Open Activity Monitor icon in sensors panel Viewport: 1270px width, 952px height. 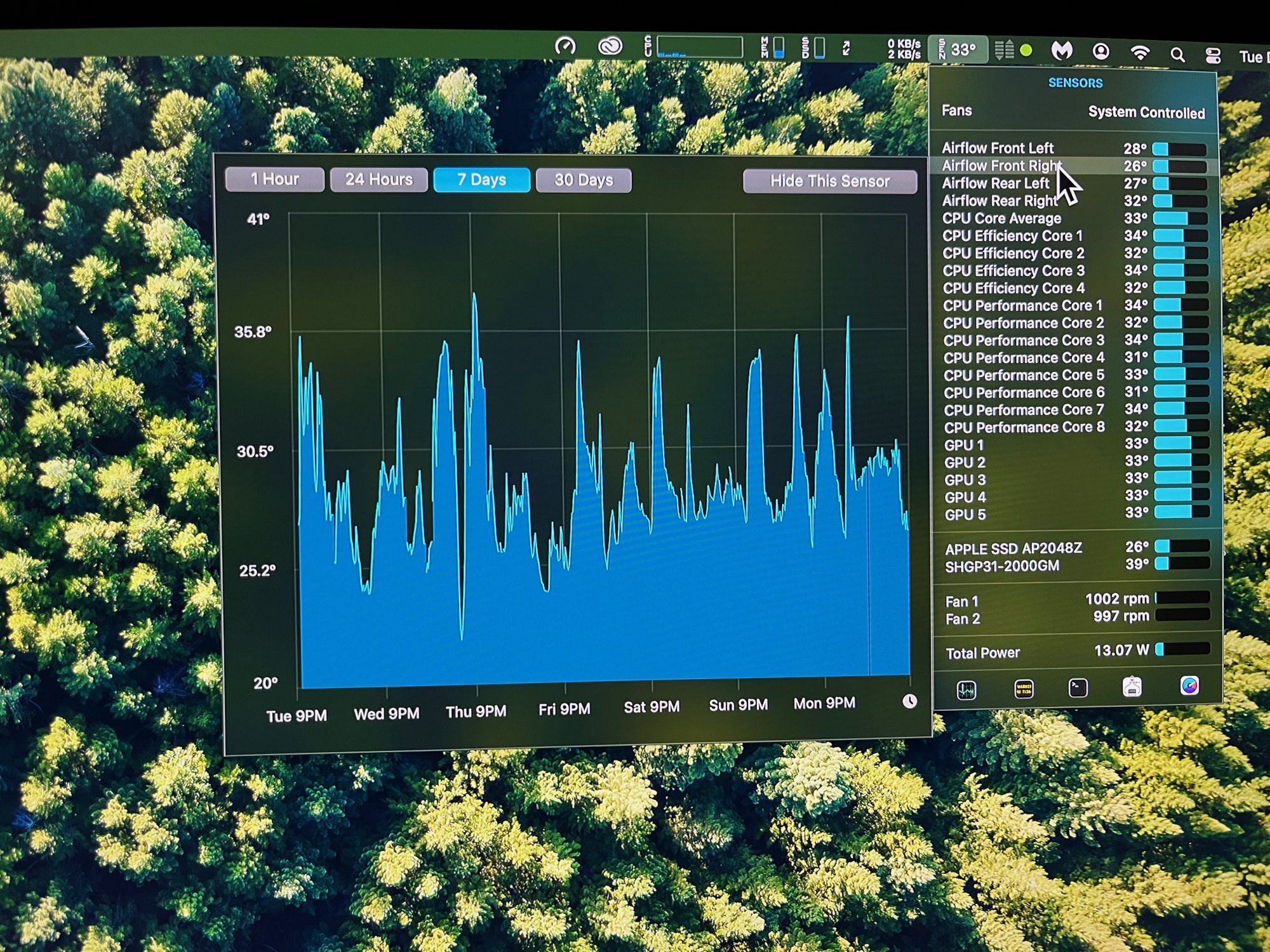coord(966,690)
